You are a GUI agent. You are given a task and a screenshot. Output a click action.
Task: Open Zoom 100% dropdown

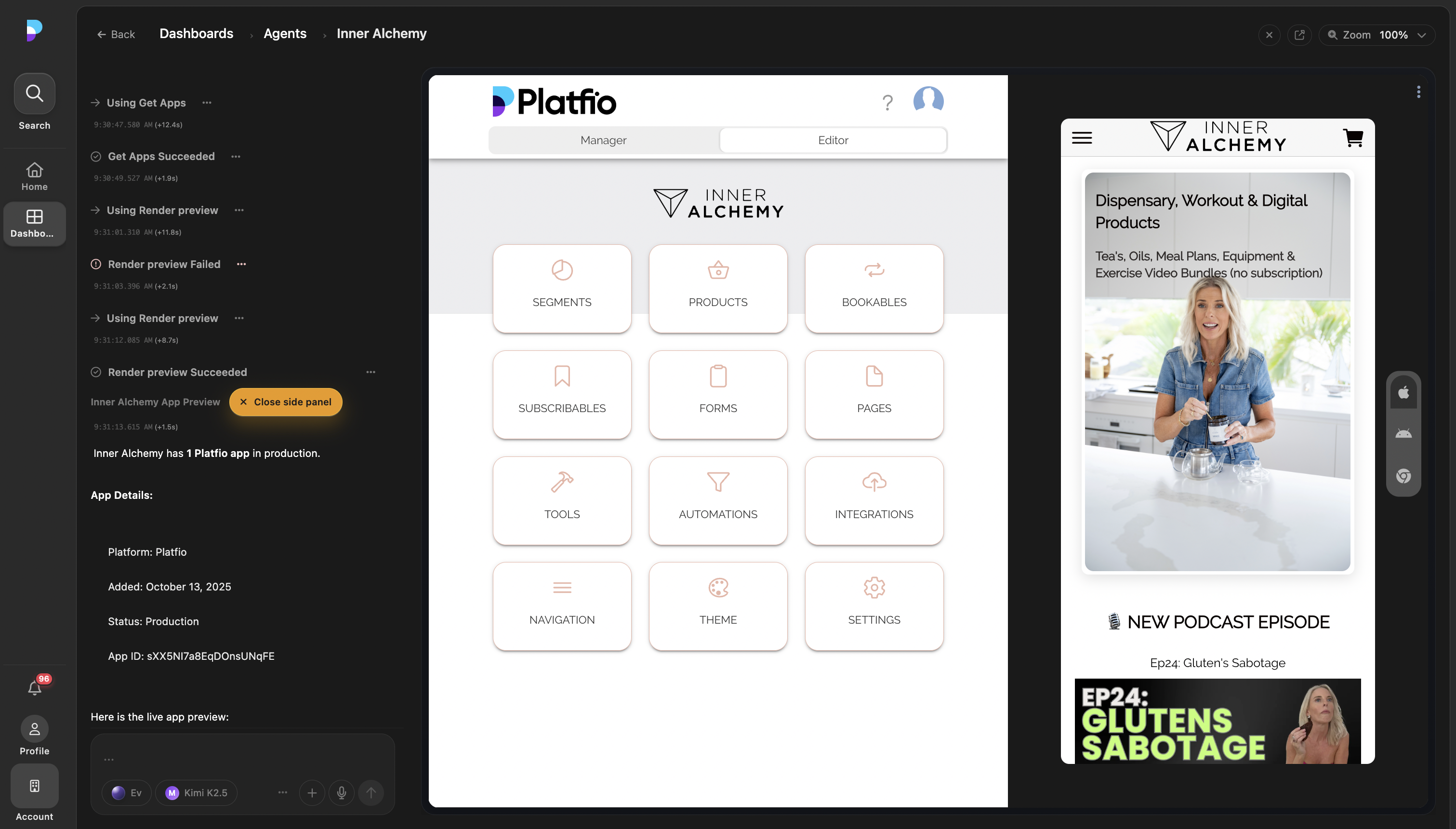pyautogui.click(x=1377, y=35)
